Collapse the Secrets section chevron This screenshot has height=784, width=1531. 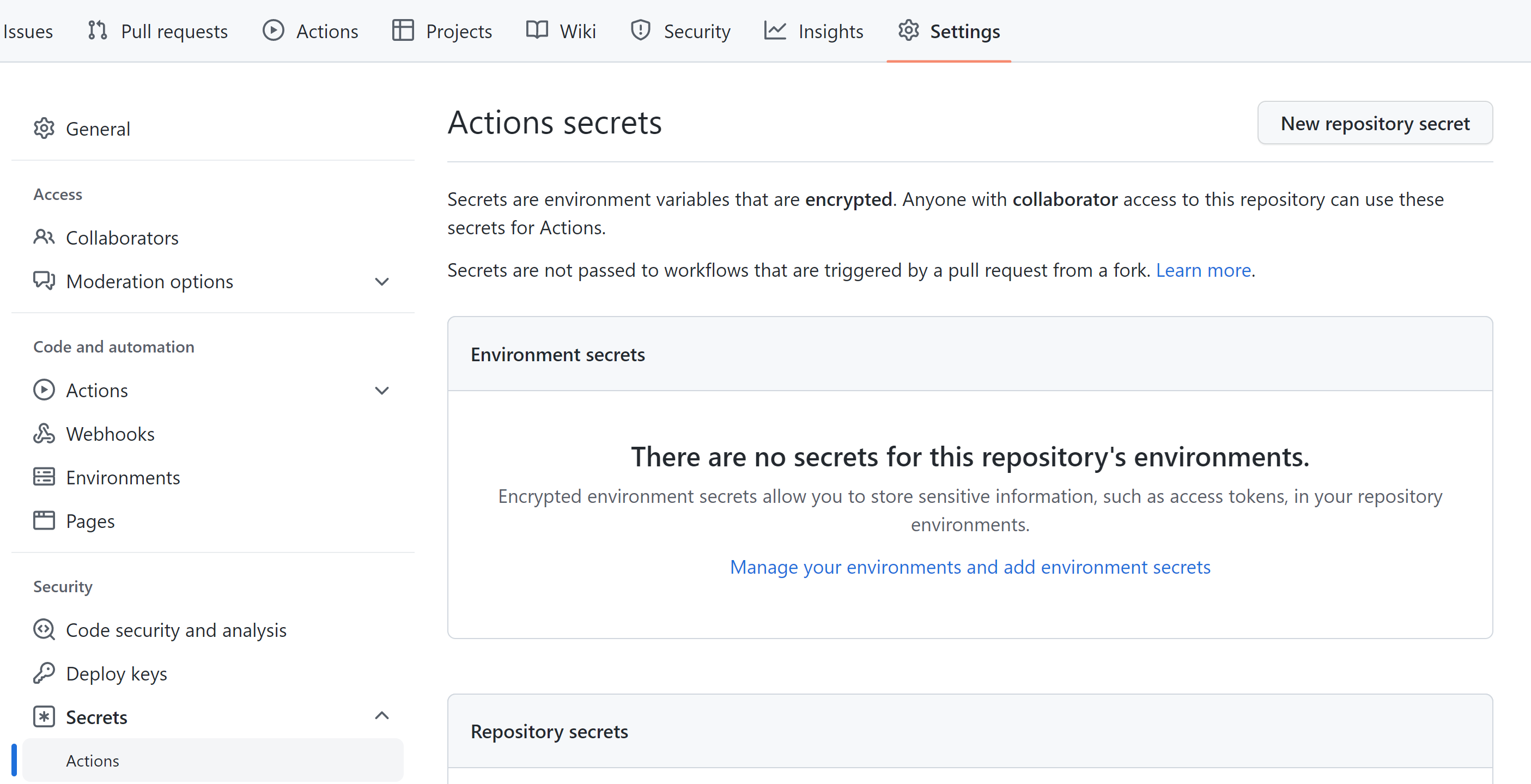click(382, 716)
